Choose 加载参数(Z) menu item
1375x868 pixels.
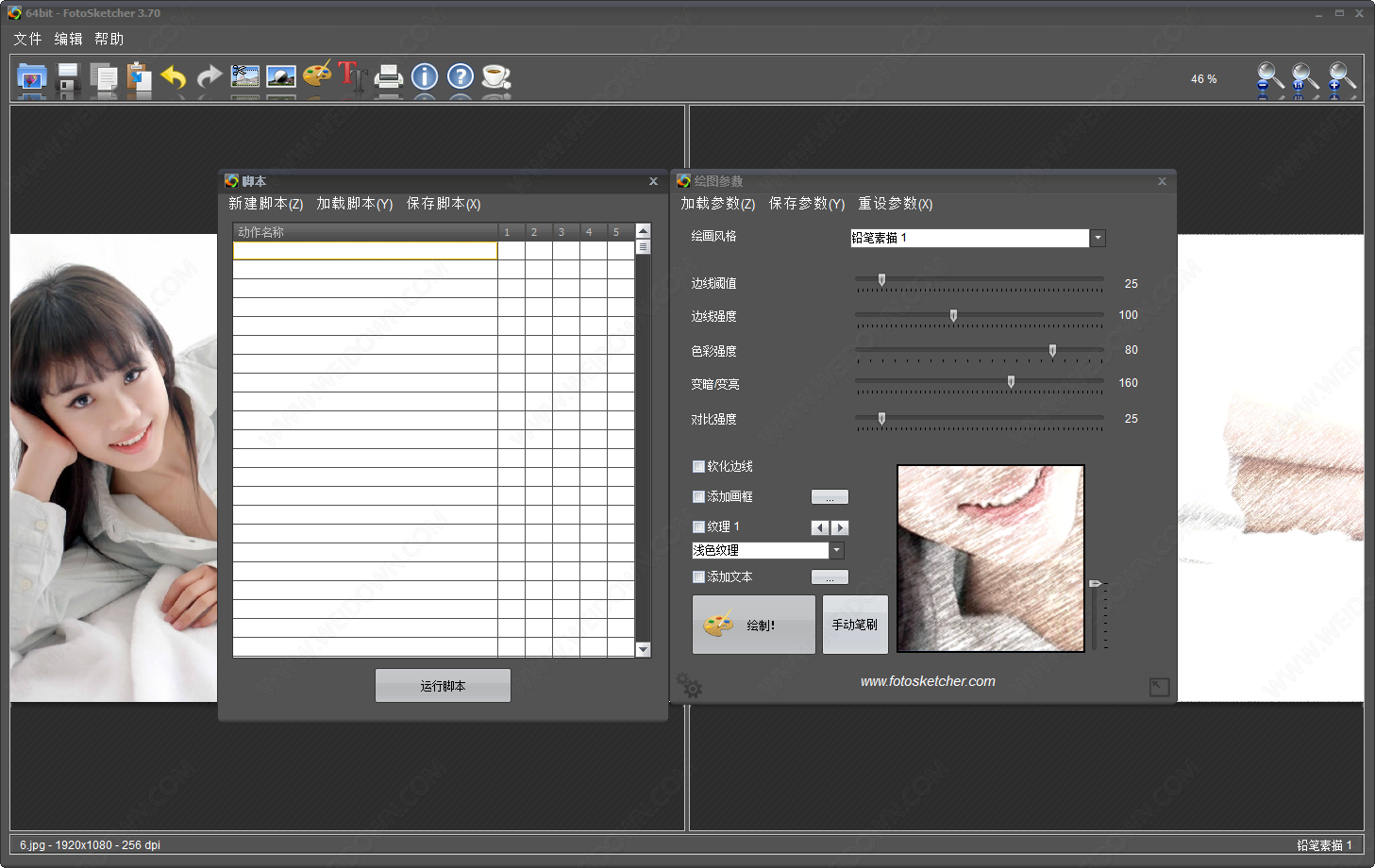(x=717, y=204)
